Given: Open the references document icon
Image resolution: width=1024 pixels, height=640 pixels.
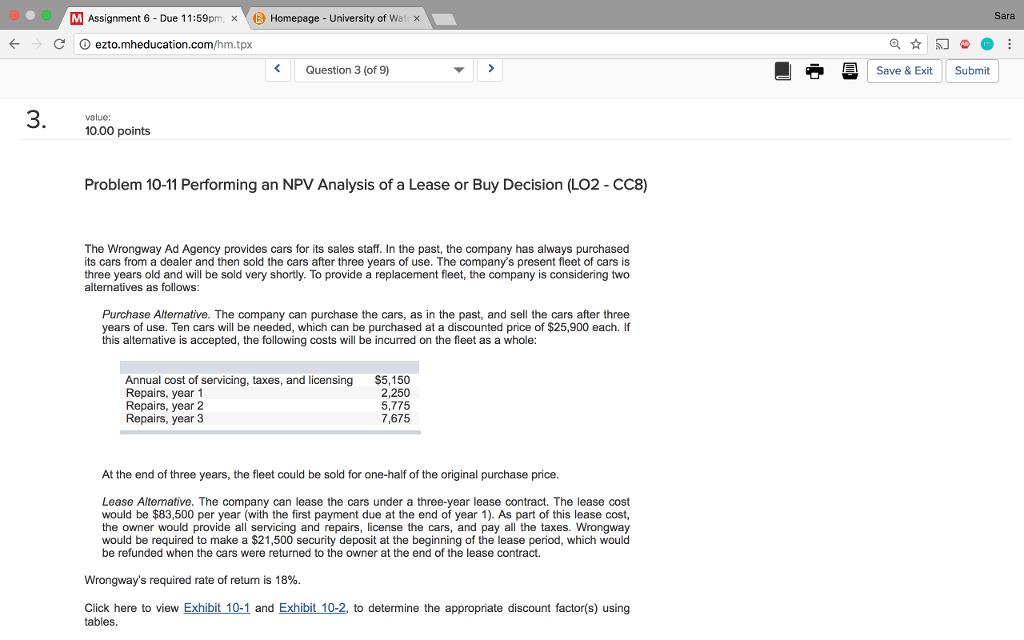Looking at the screenshot, I should (850, 71).
